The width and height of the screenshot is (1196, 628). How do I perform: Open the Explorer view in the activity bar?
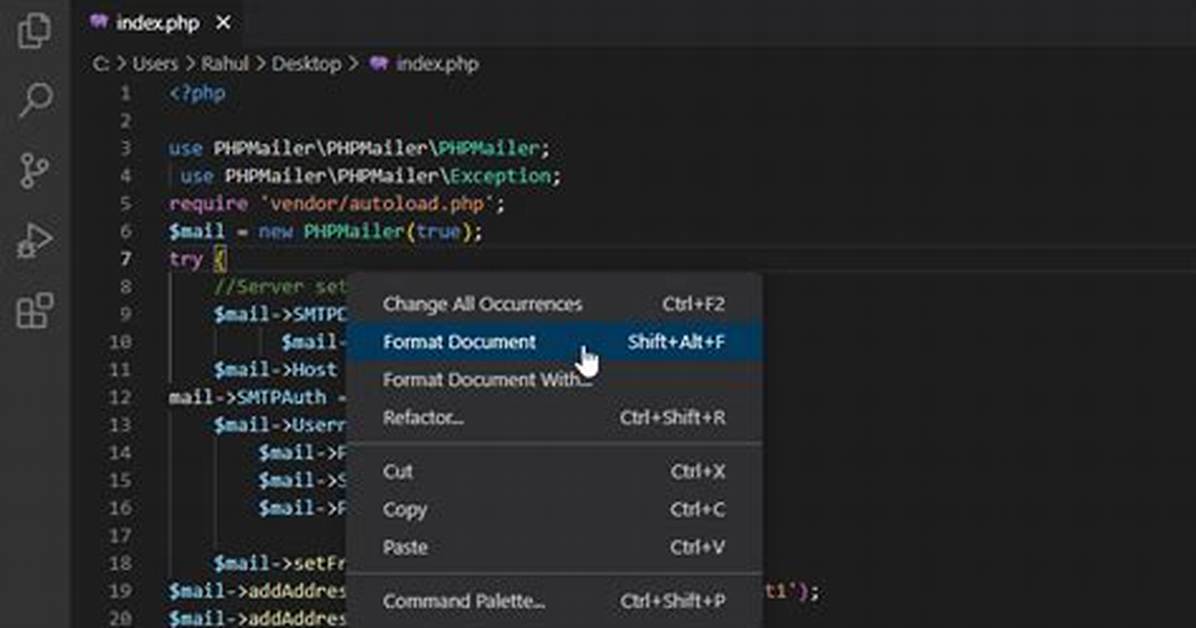[x=34, y=31]
